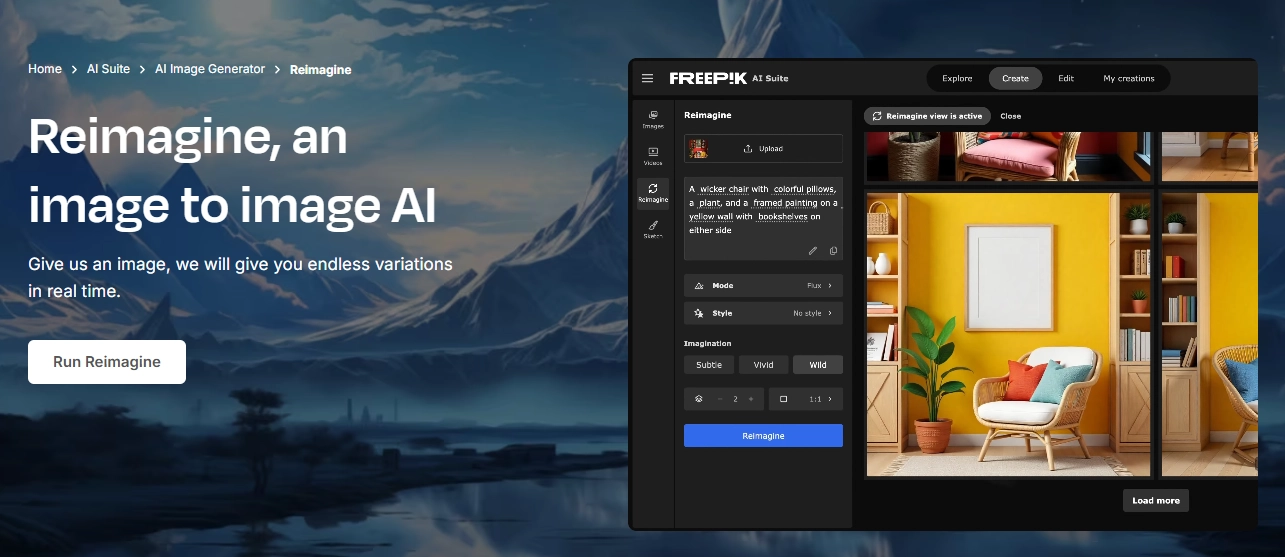This screenshot has width=1285, height=557.
Task: Open the pink cushion chair image at top
Action: (1008, 156)
